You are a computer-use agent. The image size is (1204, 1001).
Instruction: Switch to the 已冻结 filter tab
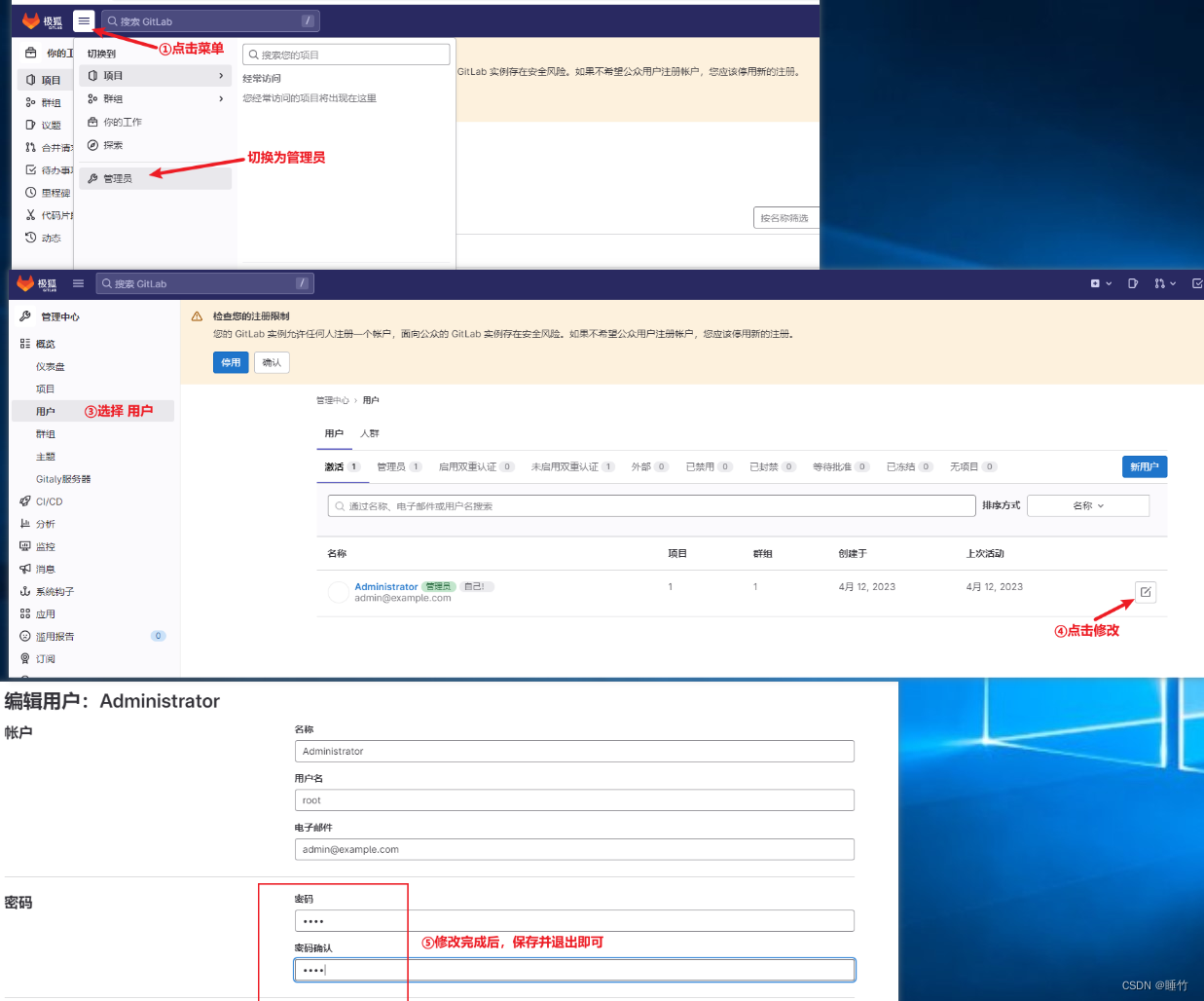909,466
